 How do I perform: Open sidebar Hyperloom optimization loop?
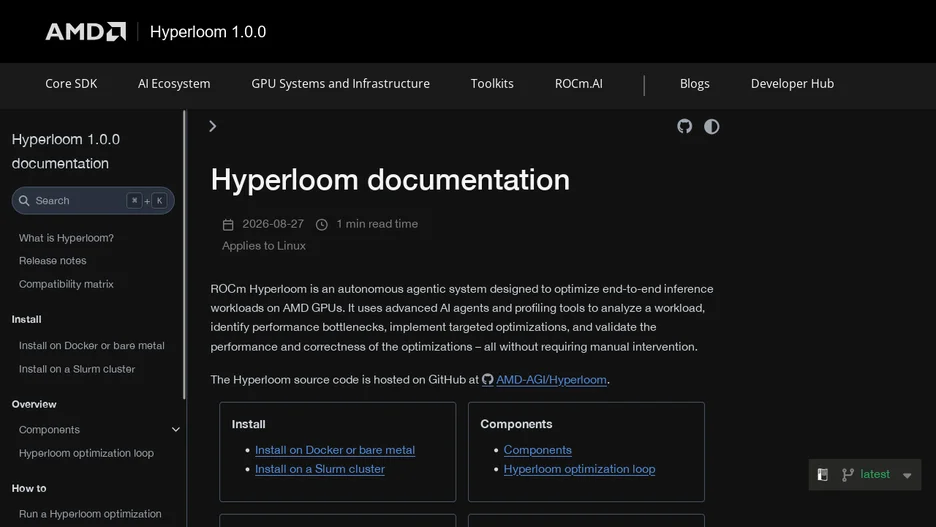point(86,453)
